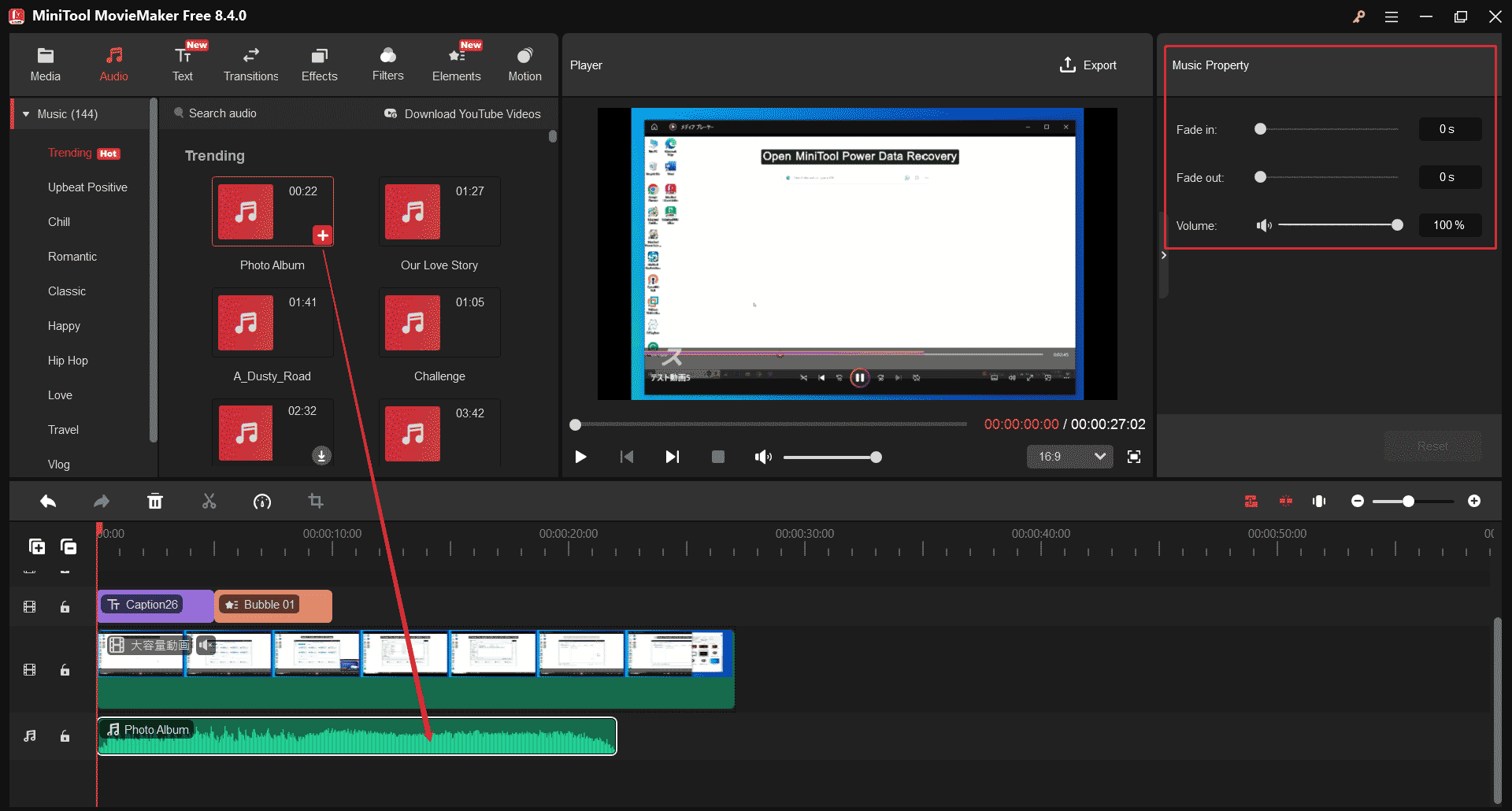Viewport: 1512px width, 811px height.
Task: Click the undo icon above the timeline
Action: click(47, 501)
